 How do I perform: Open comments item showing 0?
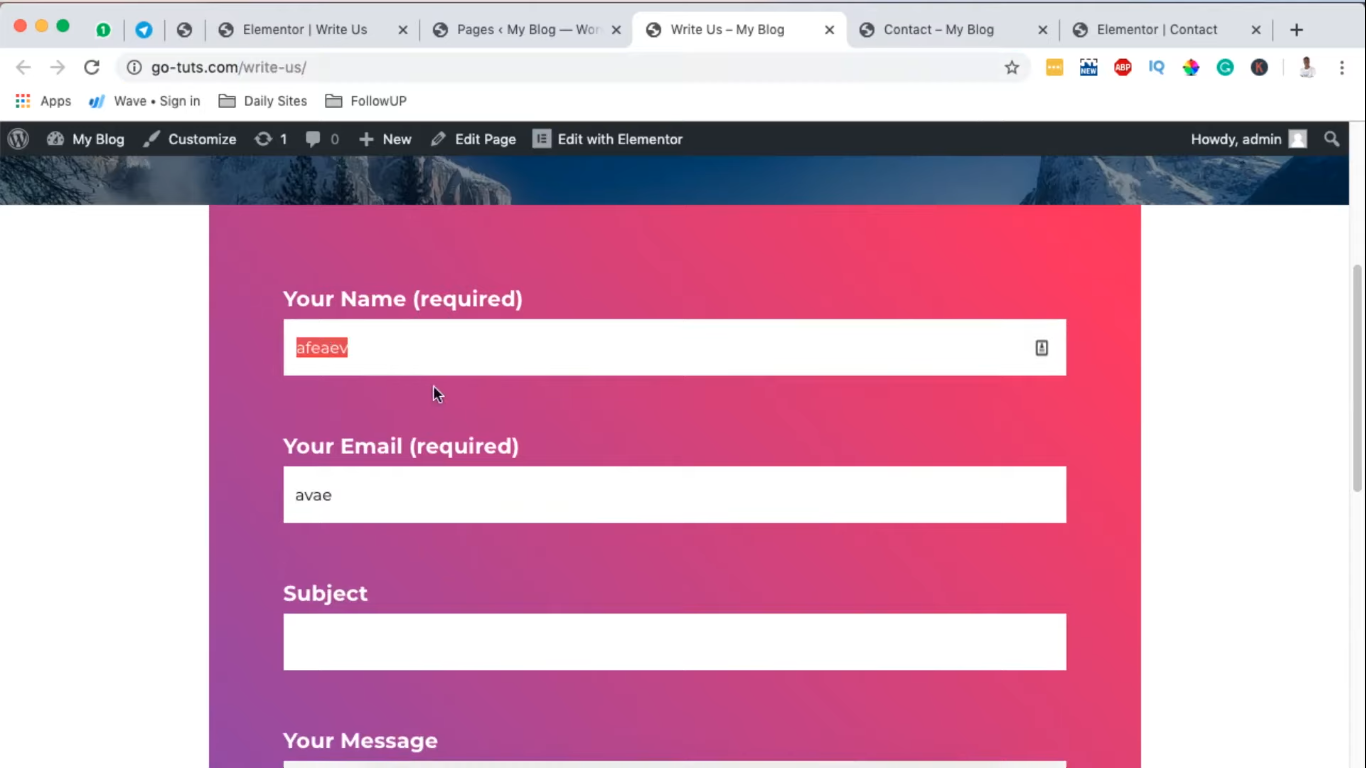coord(322,139)
